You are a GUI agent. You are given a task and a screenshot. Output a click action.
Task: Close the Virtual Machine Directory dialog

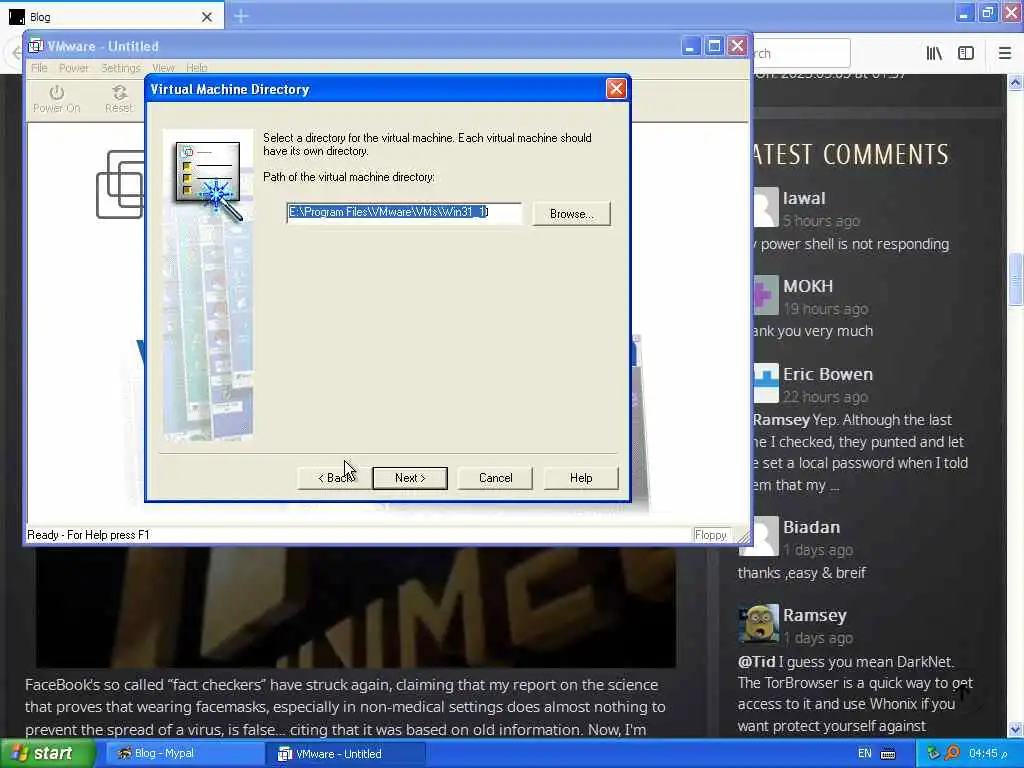click(616, 89)
